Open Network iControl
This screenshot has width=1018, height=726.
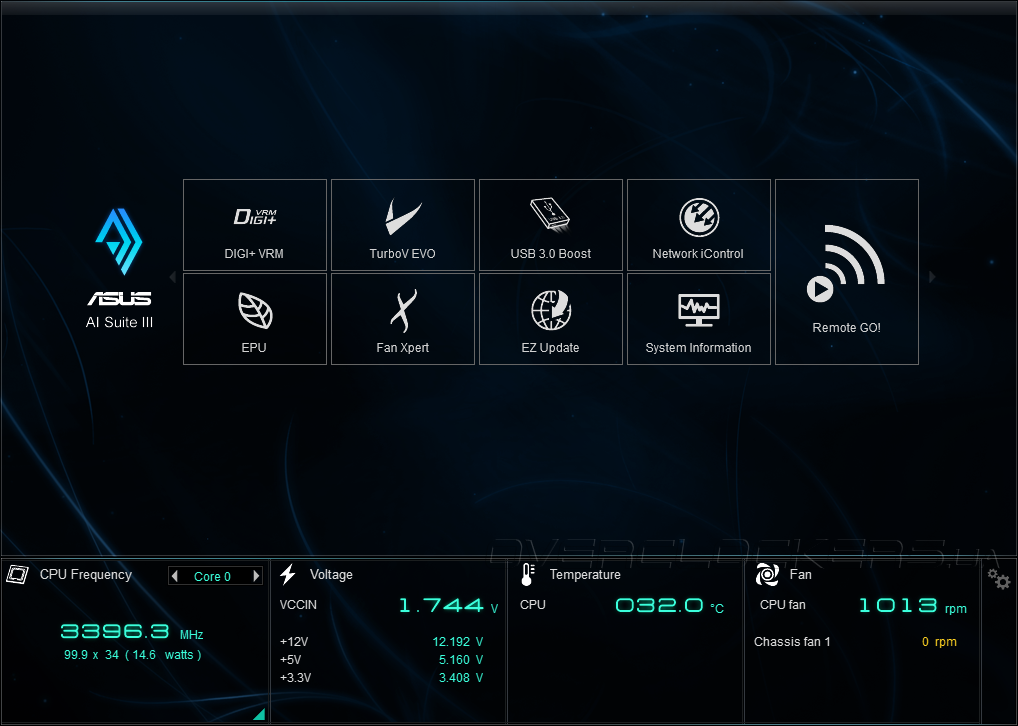click(x=699, y=225)
